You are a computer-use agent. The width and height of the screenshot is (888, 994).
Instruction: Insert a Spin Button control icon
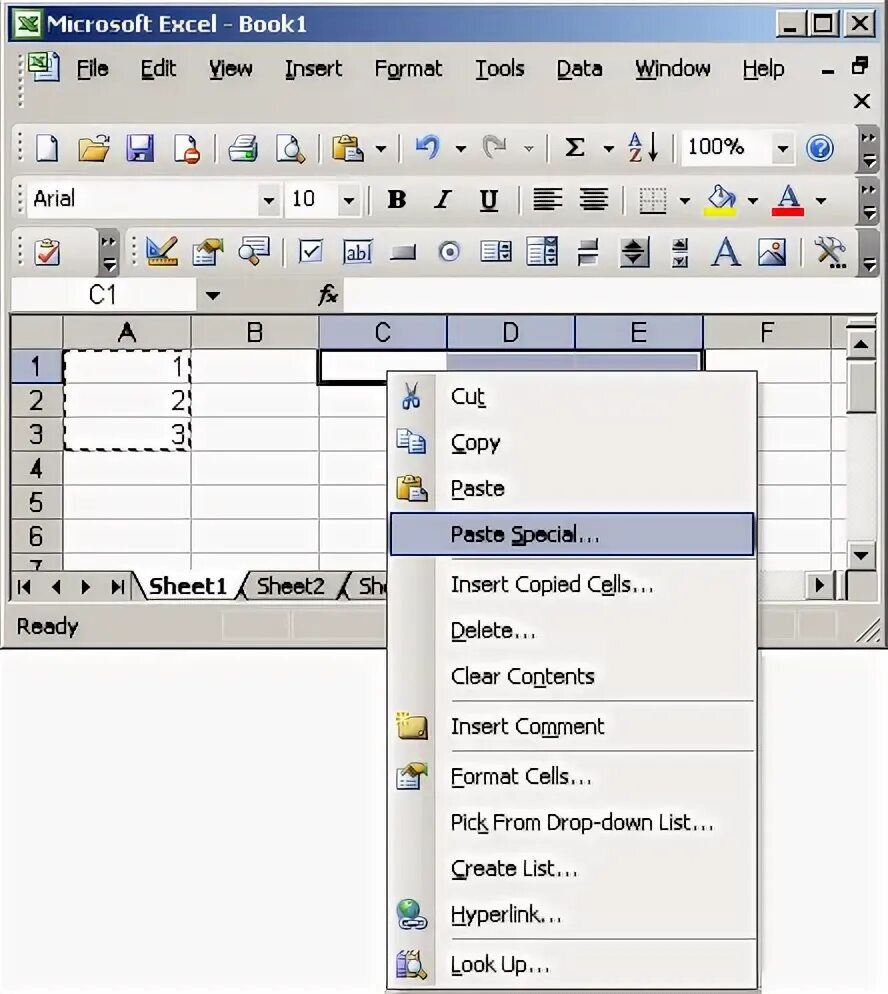(x=634, y=252)
